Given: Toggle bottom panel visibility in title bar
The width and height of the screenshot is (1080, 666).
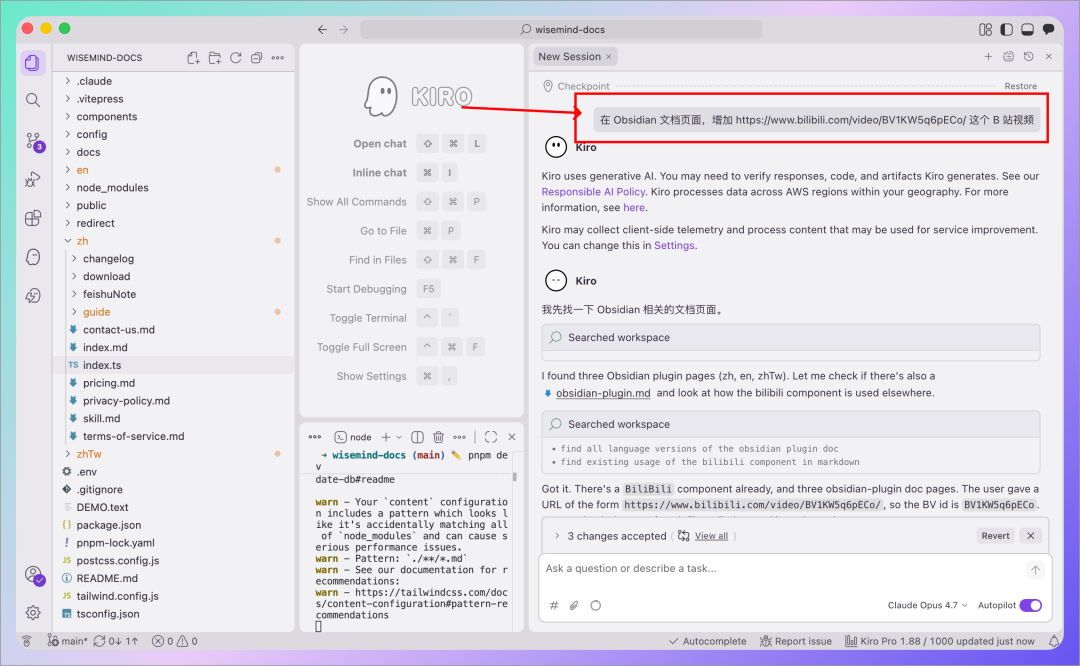Looking at the screenshot, I should (x=1028, y=30).
